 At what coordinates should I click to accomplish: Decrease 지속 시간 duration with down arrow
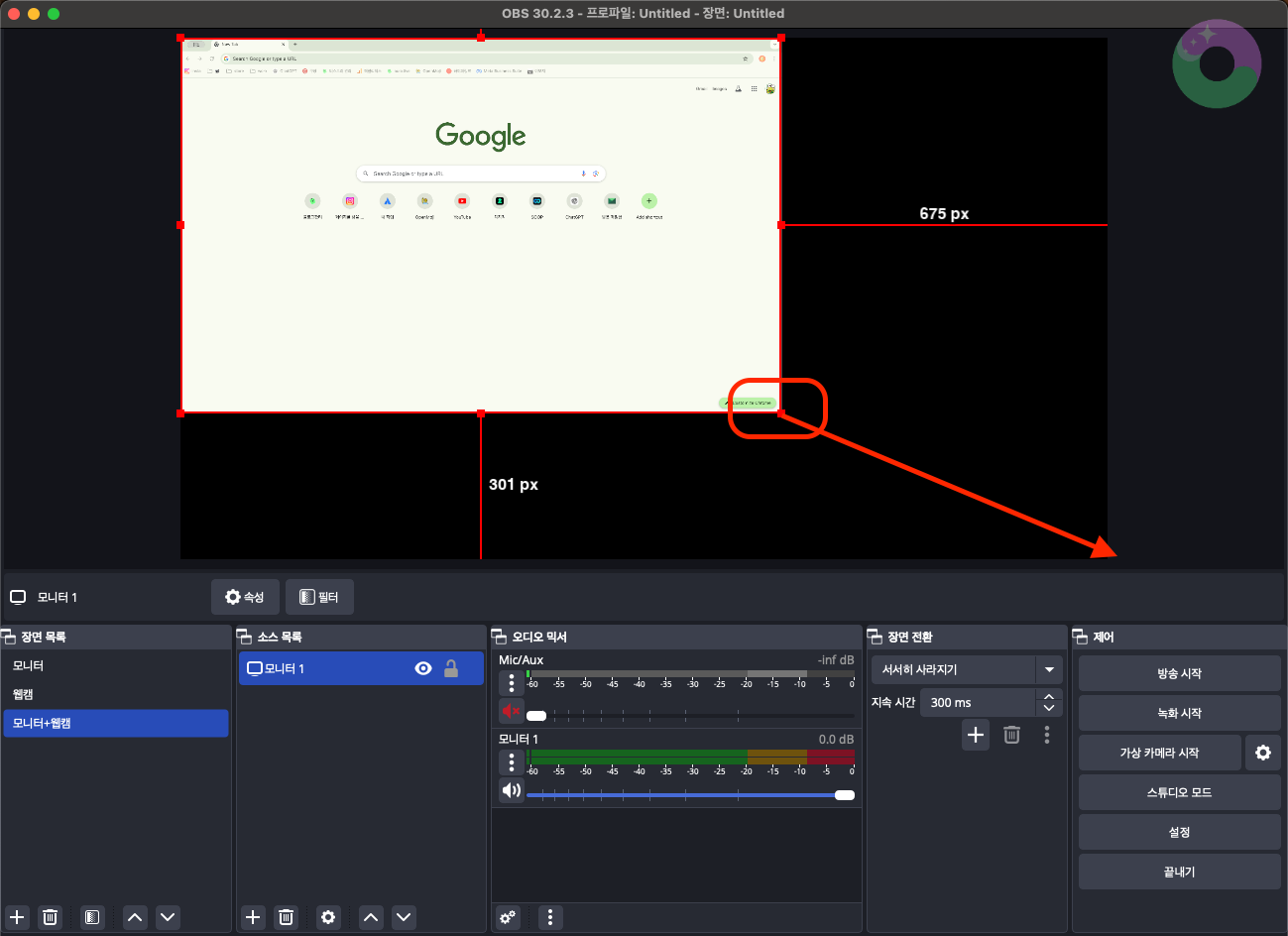[x=1049, y=708]
